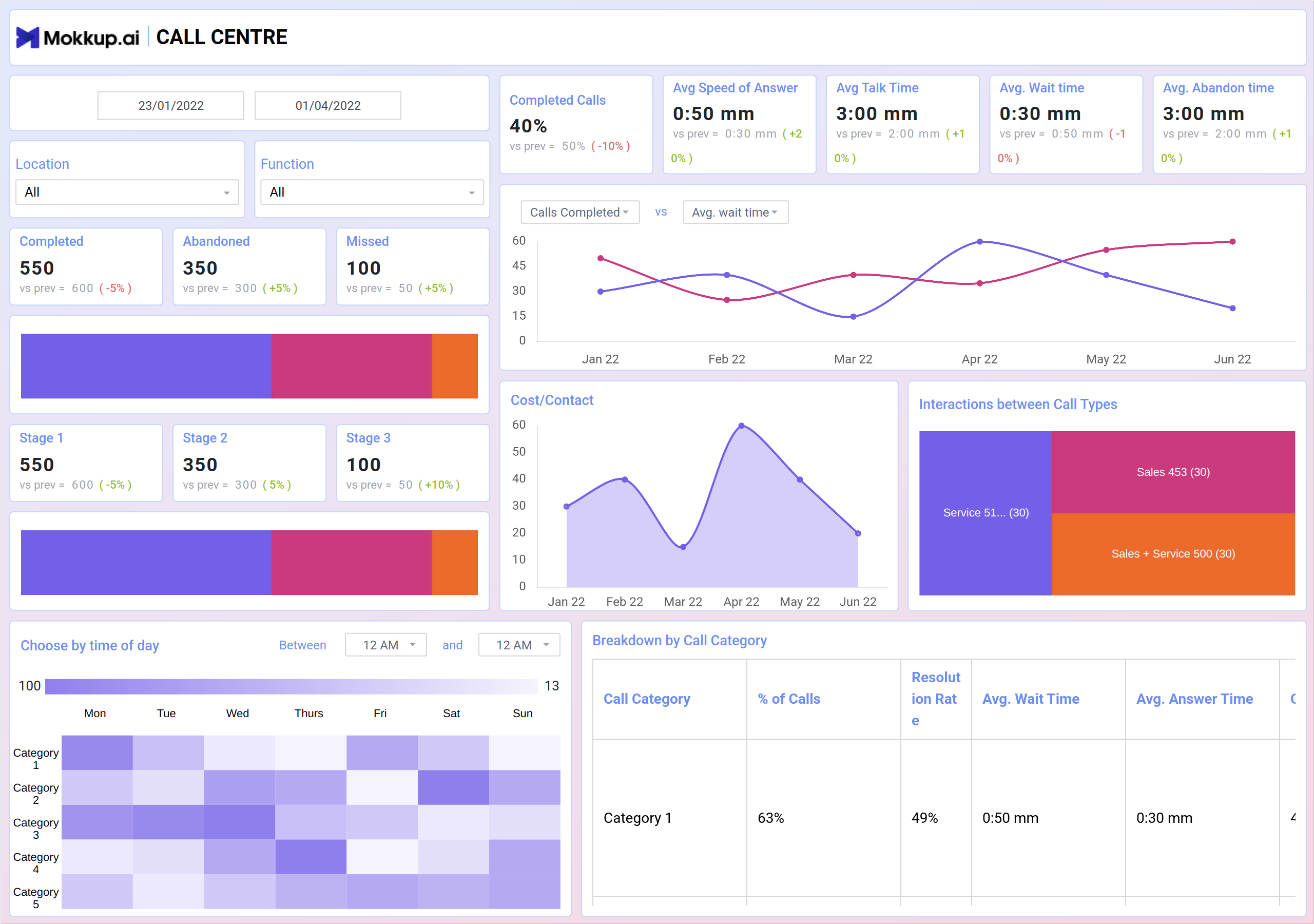Viewport: 1314px width, 924px height.
Task: Click the Category 3 Wednesday heatmap cell
Action: click(240, 822)
